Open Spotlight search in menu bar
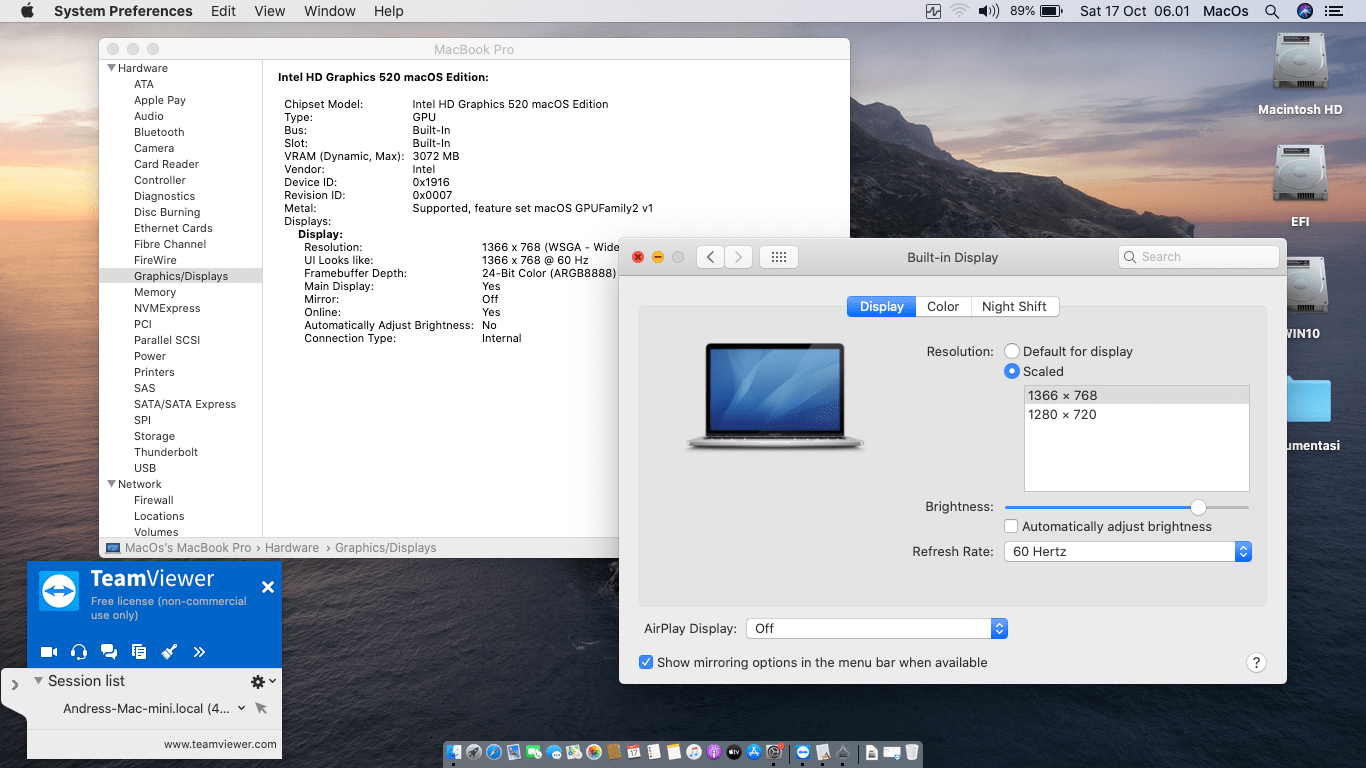Screen dimensions: 1366x768 pyautogui.click(x=1272, y=11)
